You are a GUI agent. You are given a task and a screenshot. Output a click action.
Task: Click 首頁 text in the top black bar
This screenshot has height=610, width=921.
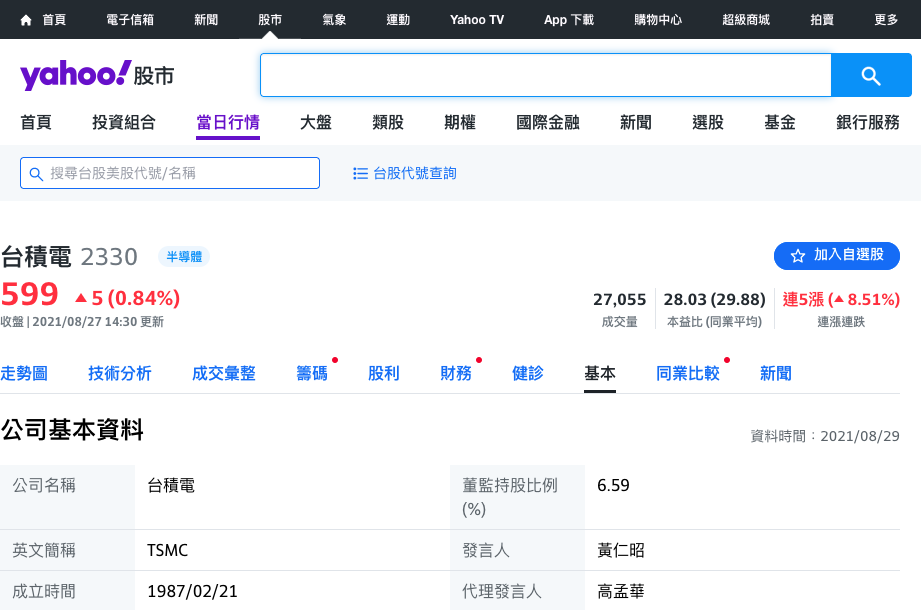tap(54, 20)
